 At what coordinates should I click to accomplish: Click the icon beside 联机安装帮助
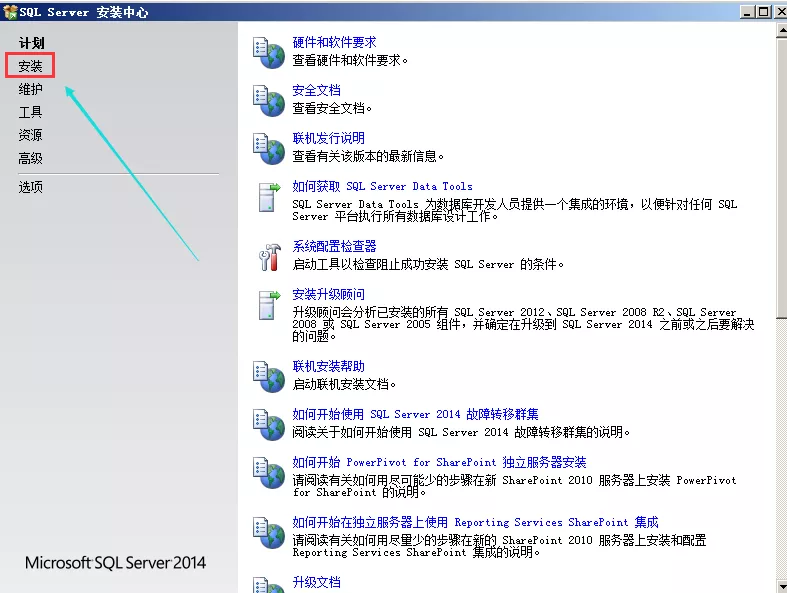(x=269, y=377)
